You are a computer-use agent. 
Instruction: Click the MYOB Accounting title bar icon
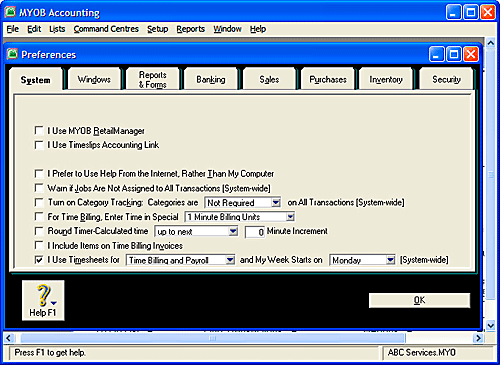pos(10,12)
